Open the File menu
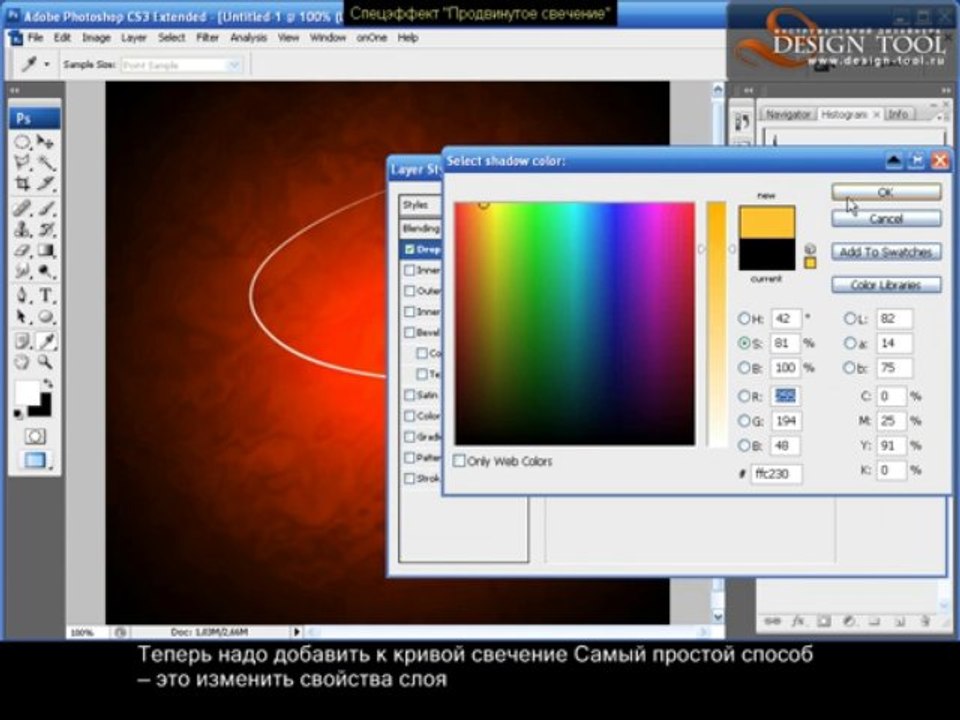 click(36, 38)
